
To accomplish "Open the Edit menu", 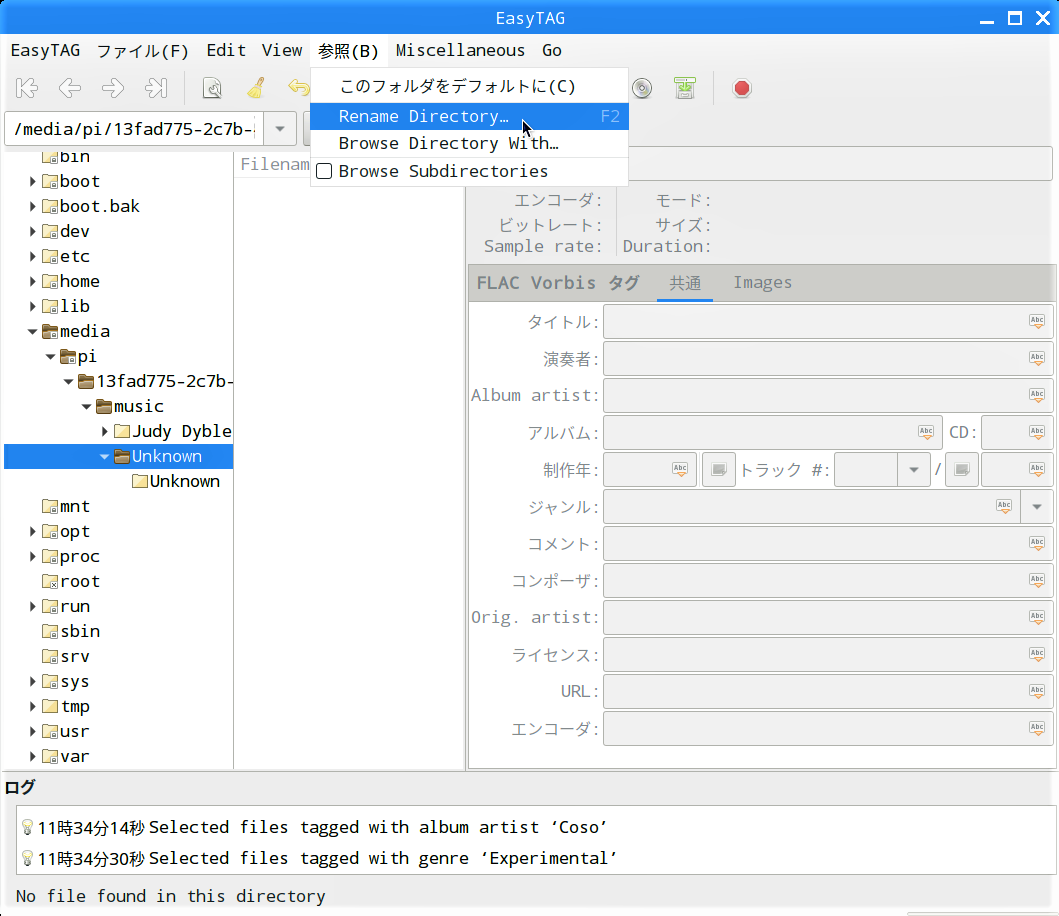I will point(226,51).
